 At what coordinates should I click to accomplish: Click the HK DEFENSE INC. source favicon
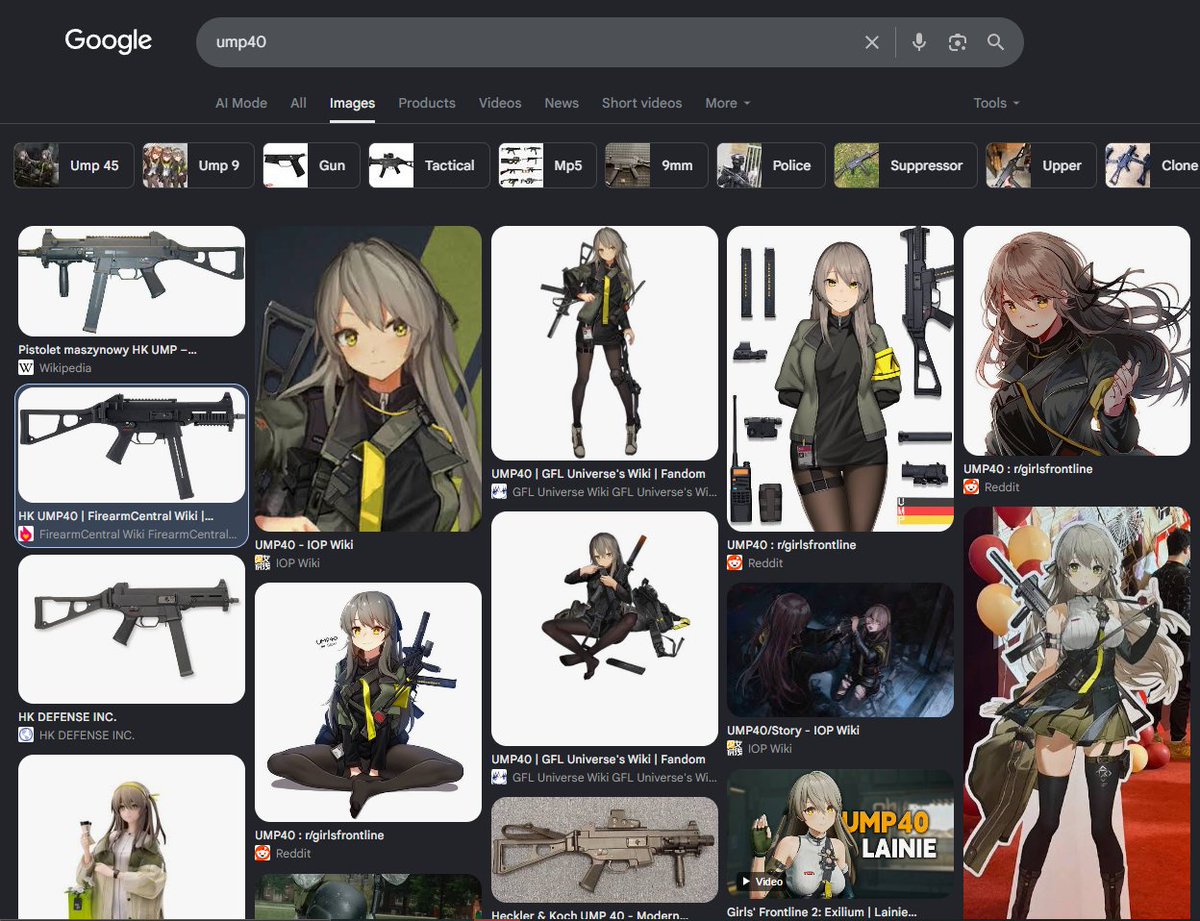coord(26,735)
